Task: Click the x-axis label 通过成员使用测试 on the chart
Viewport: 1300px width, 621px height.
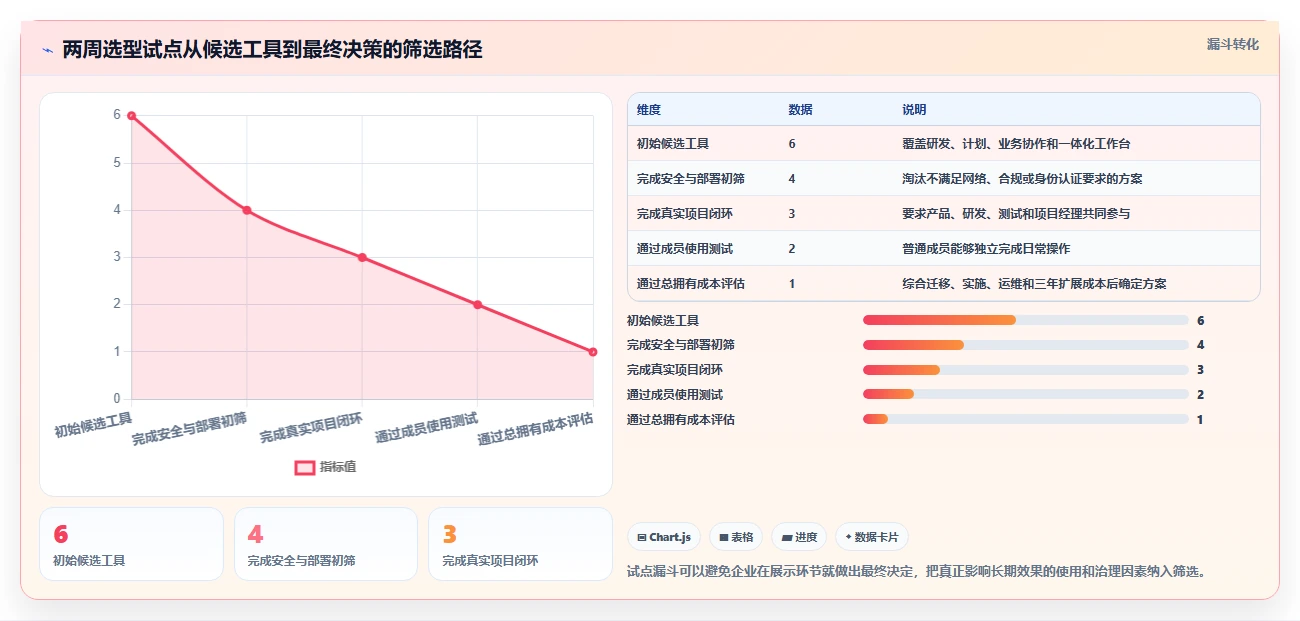Action: 427,428
